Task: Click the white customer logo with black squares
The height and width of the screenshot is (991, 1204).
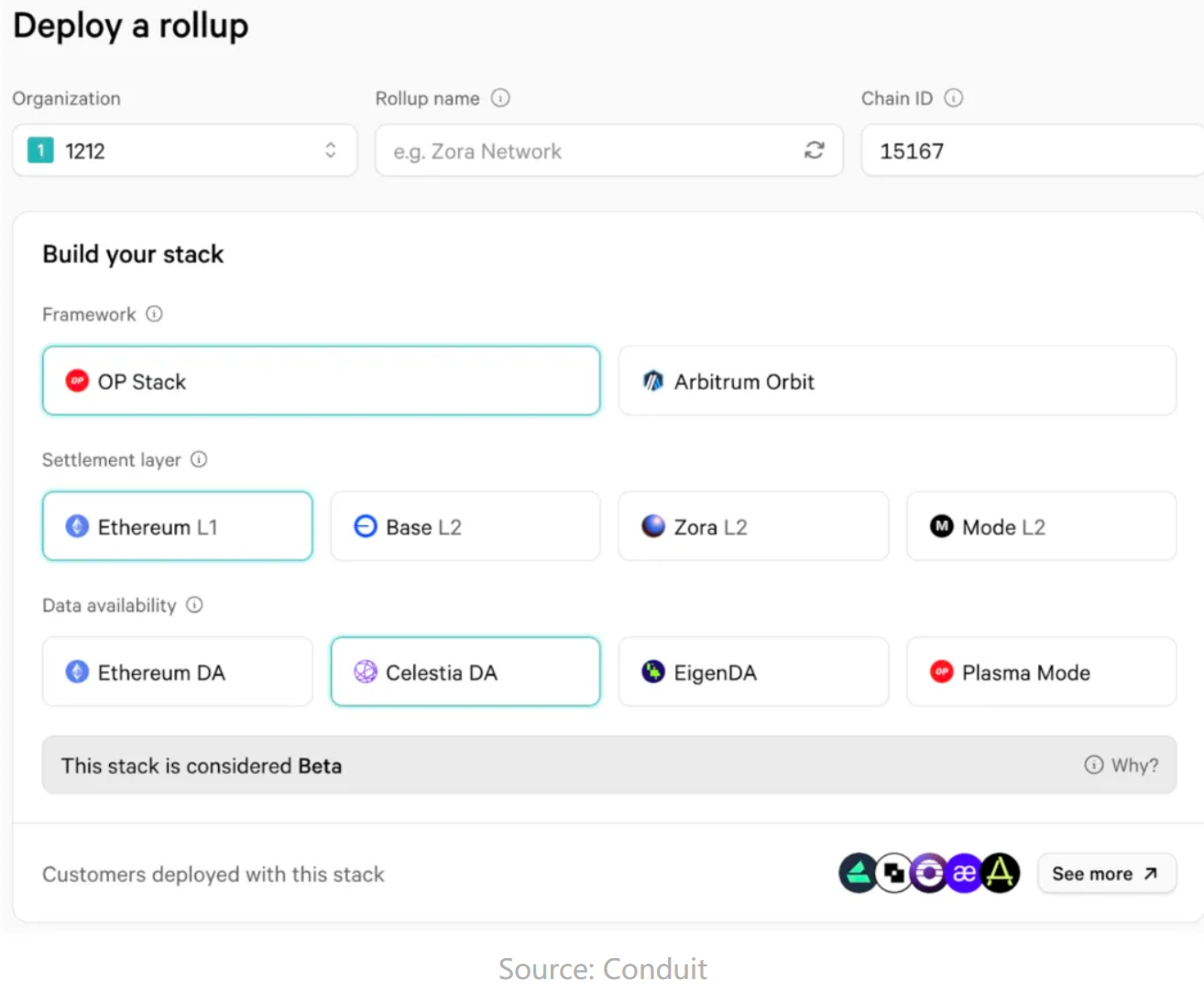Action: tap(893, 873)
